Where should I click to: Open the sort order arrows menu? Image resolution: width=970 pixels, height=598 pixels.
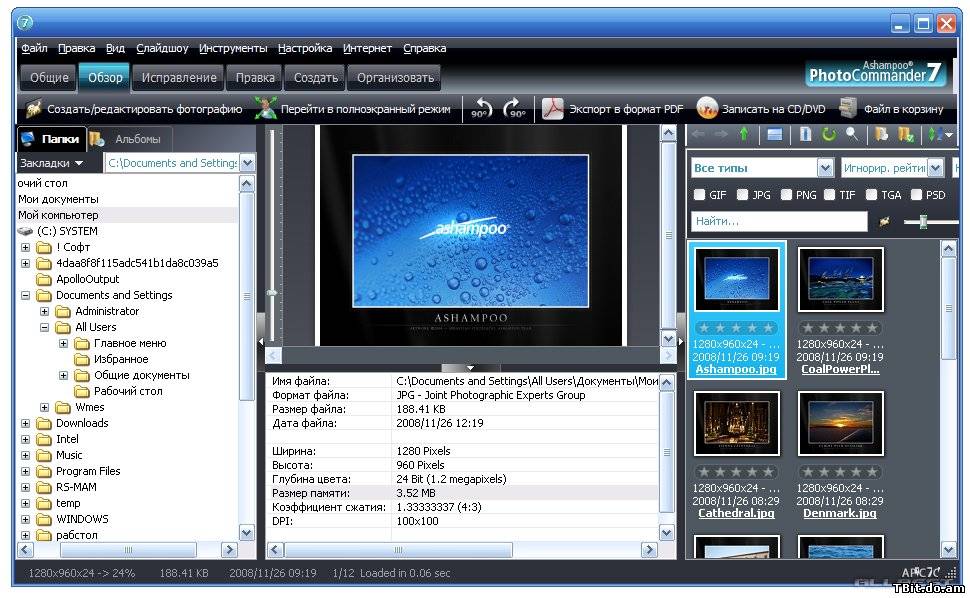click(x=939, y=135)
